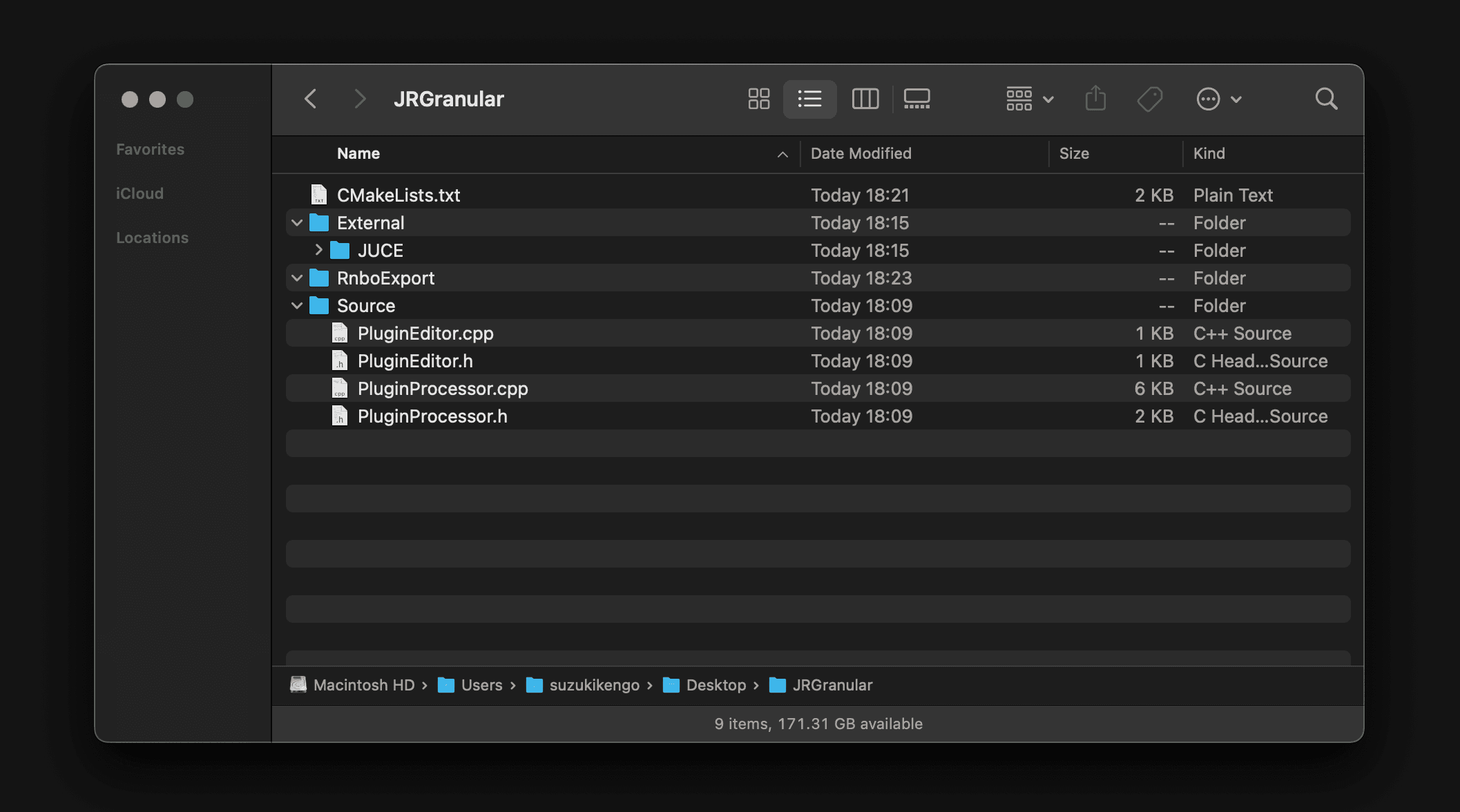
Task: Expand the JUCE folder
Action: point(318,250)
